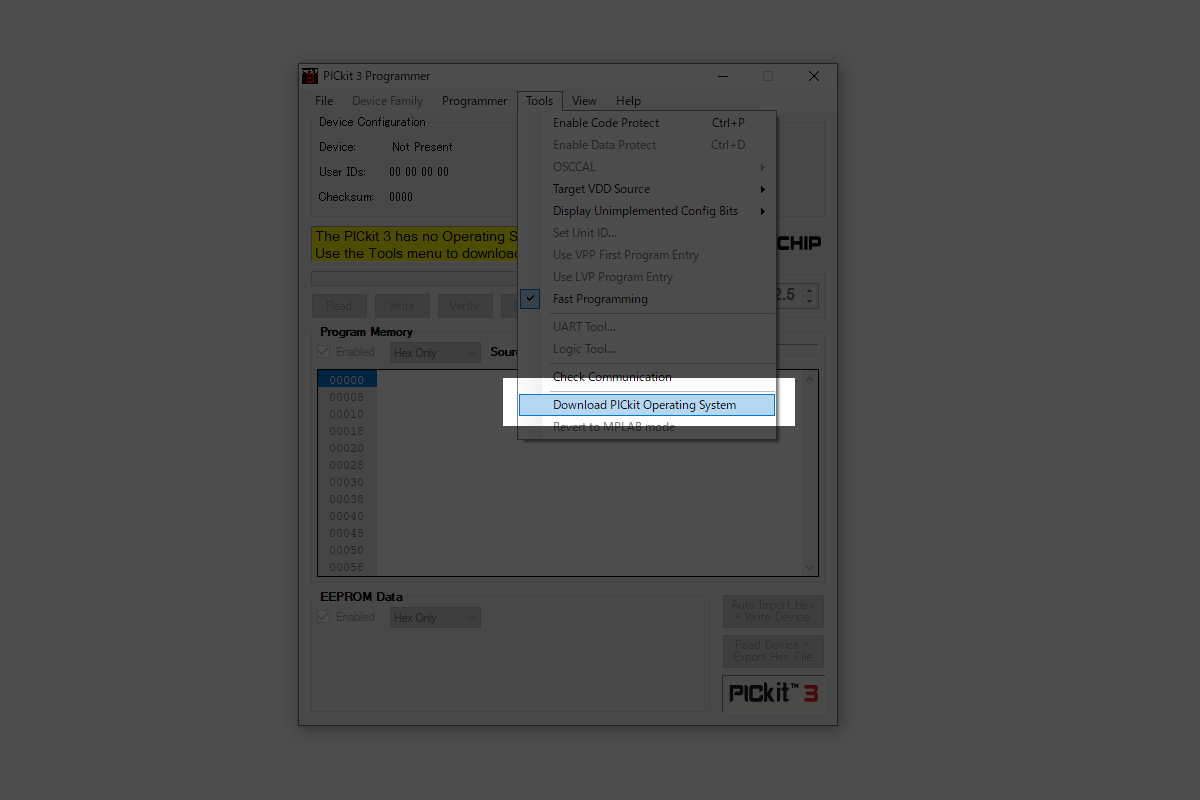1200x800 pixels.
Task: Click Download PICkit Operating System menu item
Action: point(645,405)
